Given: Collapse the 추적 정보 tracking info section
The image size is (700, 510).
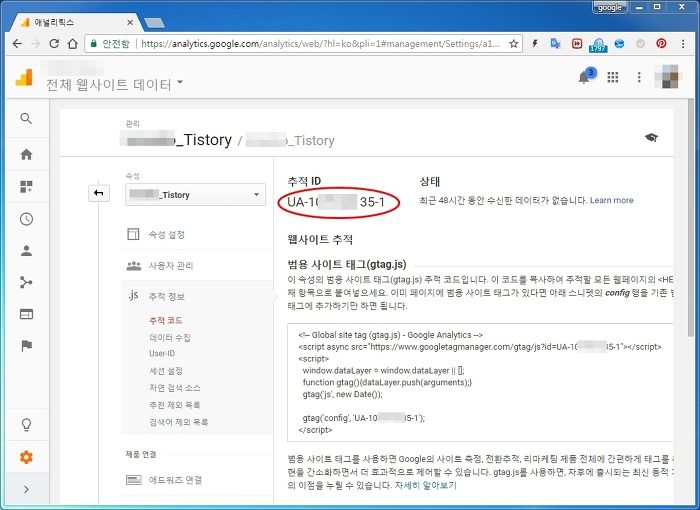Looking at the screenshot, I should coord(167,297).
